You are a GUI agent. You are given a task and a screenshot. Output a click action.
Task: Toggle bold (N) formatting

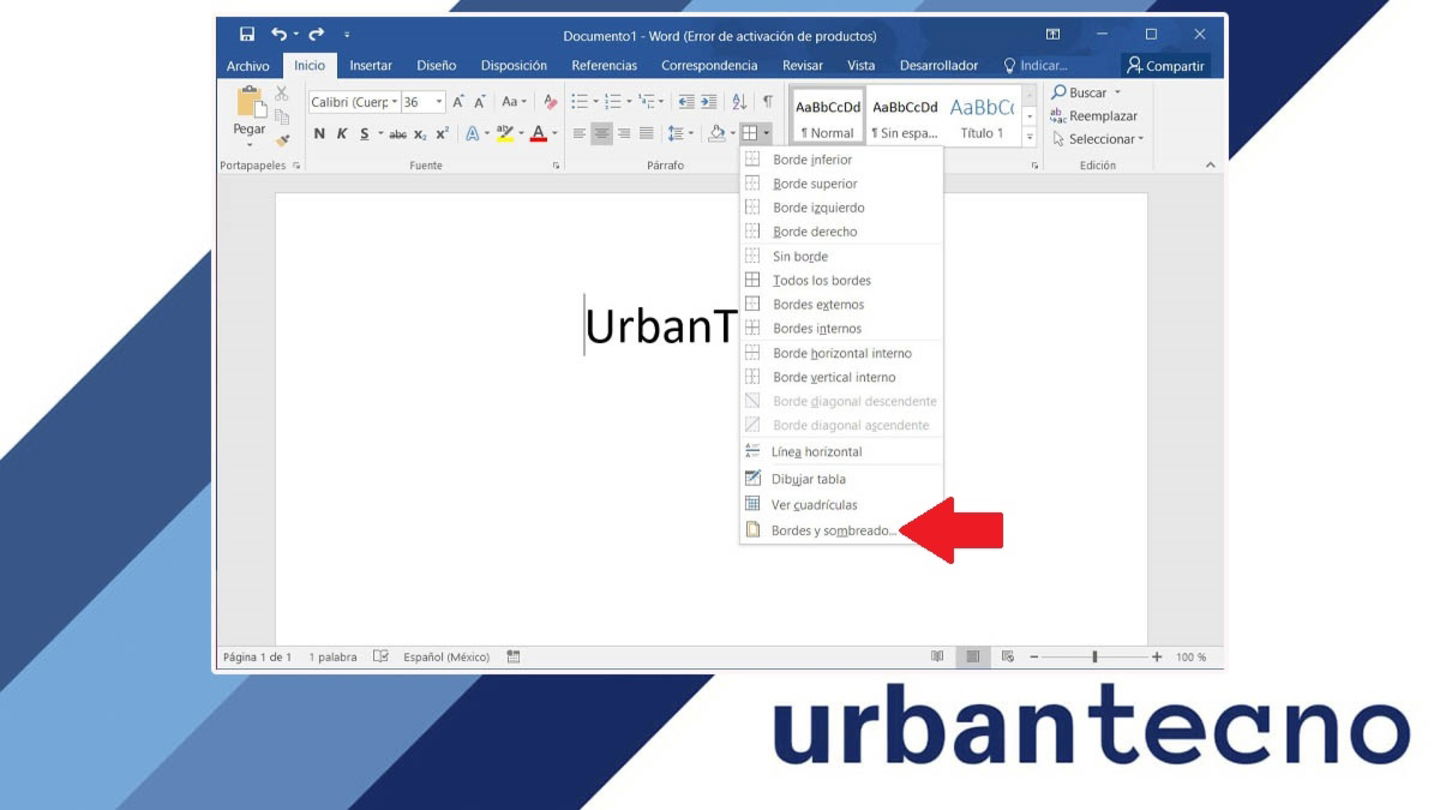319,134
